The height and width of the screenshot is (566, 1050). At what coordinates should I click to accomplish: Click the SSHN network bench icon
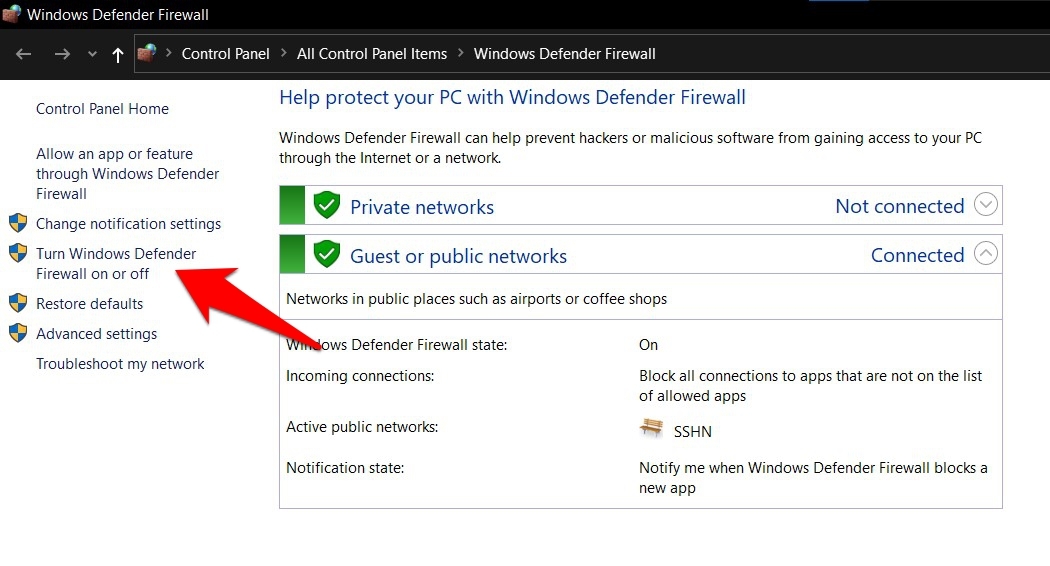[651, 427]
